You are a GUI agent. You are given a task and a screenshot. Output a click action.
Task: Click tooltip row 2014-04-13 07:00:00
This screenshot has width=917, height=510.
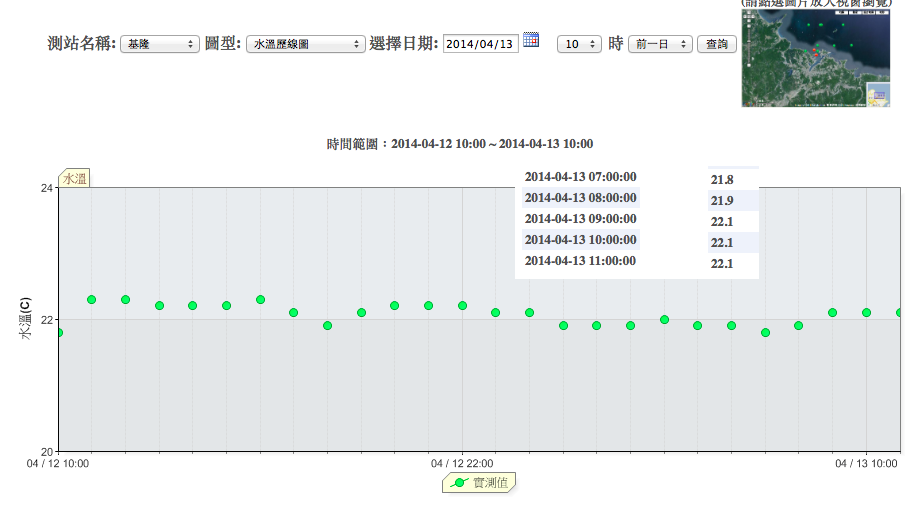[x=580, y=177]
